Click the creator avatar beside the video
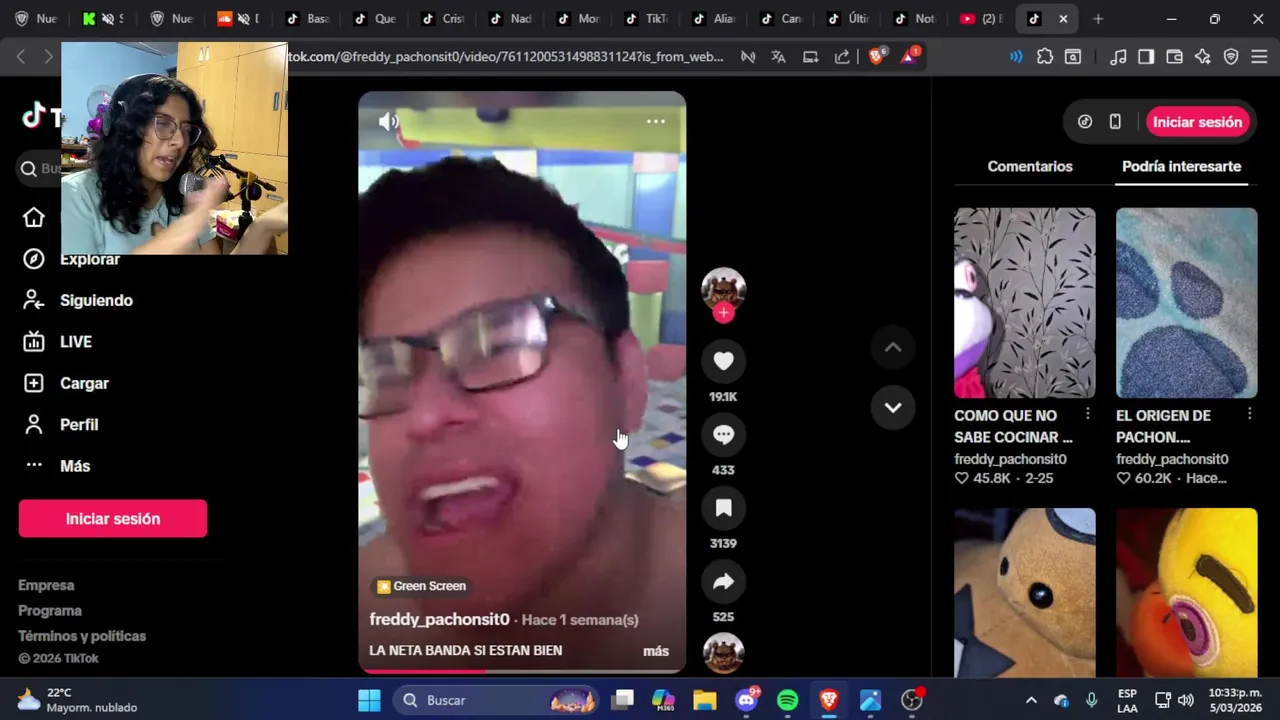This screenshot has height=720, width=1280. pos(723,290)
